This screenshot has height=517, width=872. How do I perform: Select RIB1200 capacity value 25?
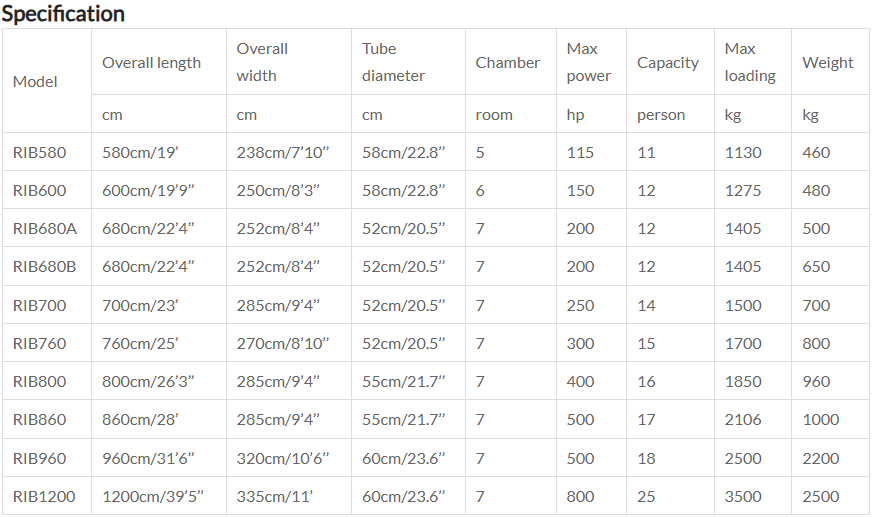[646, 496]
